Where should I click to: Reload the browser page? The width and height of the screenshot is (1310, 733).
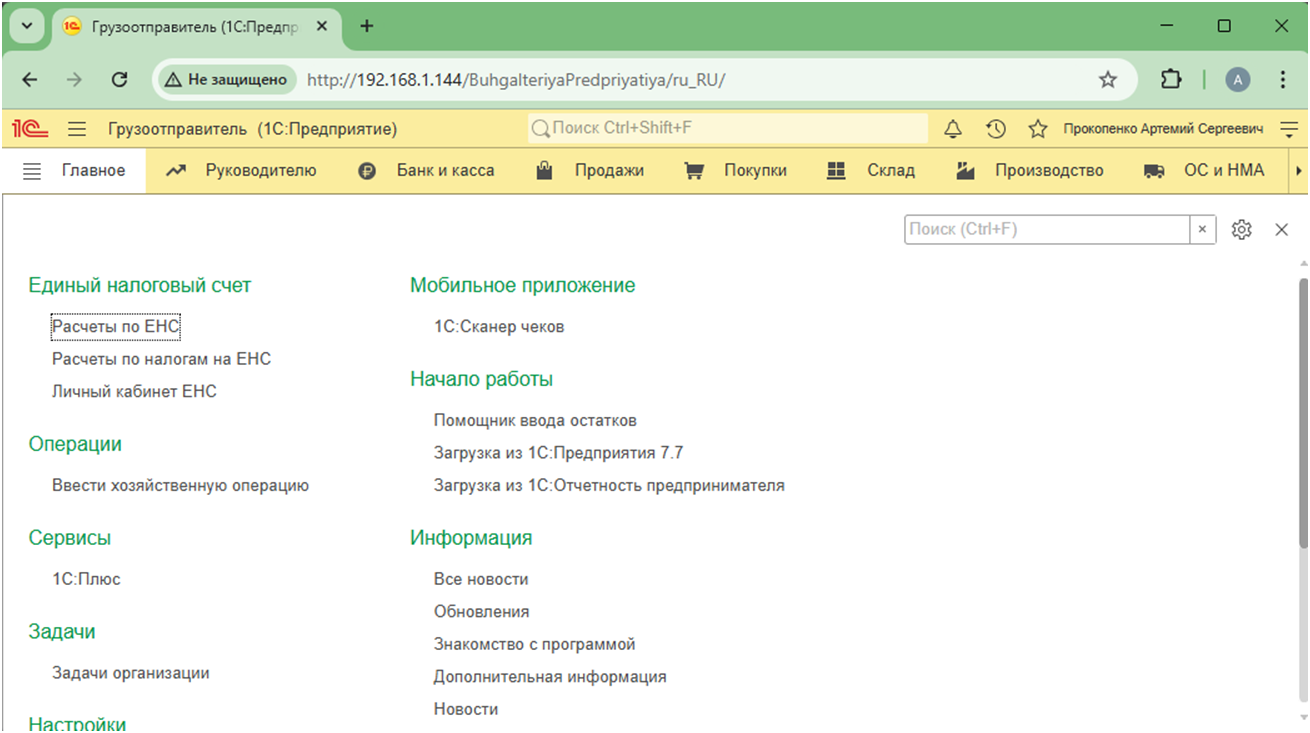(x=119, y=80)
